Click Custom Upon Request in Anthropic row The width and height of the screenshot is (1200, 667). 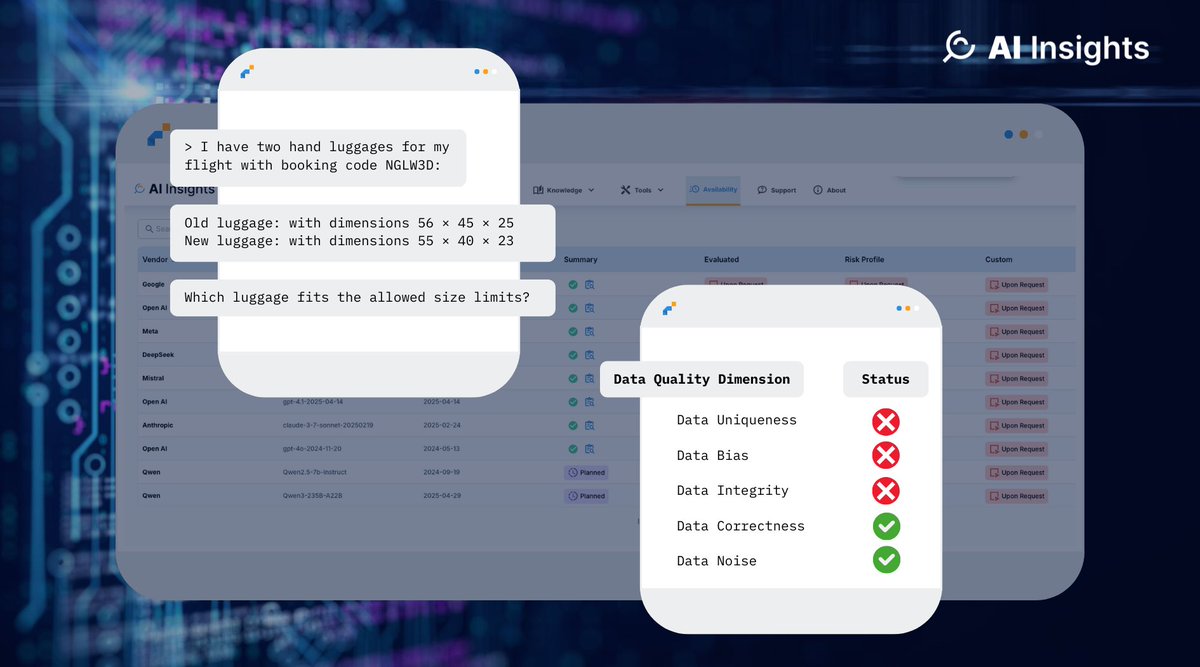pyautogui.click(x=1017, y=425)
